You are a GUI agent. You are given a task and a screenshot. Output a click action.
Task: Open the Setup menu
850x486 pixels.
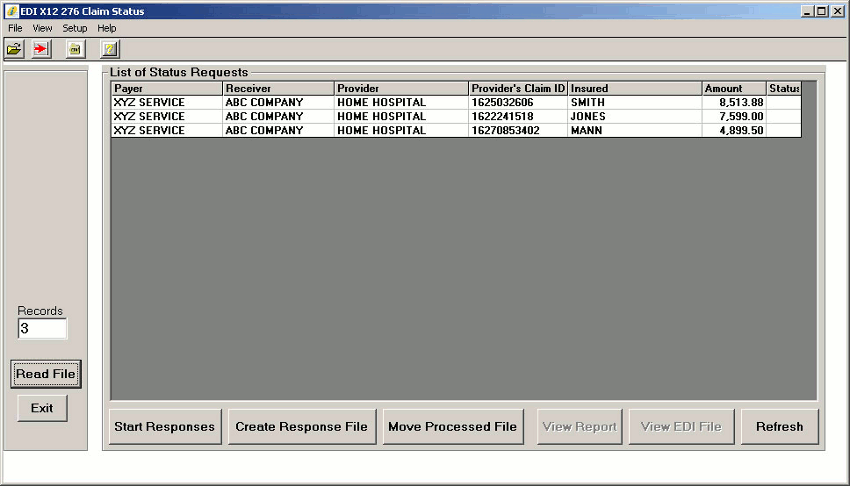(x=75, y=28)
